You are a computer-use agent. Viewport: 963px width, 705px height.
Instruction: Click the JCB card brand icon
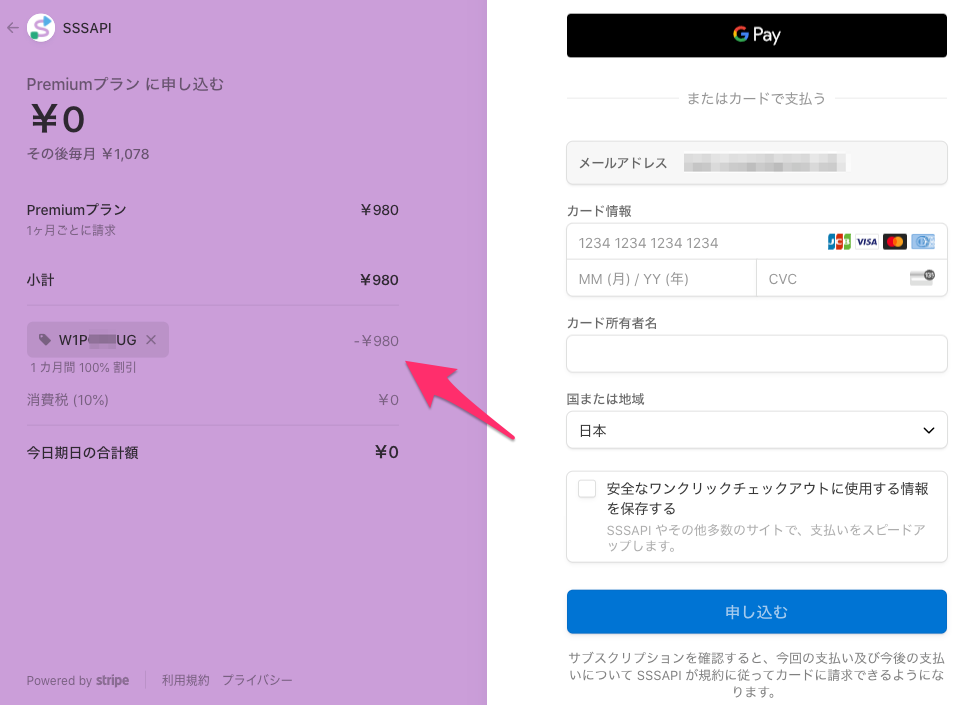point(840,241)
